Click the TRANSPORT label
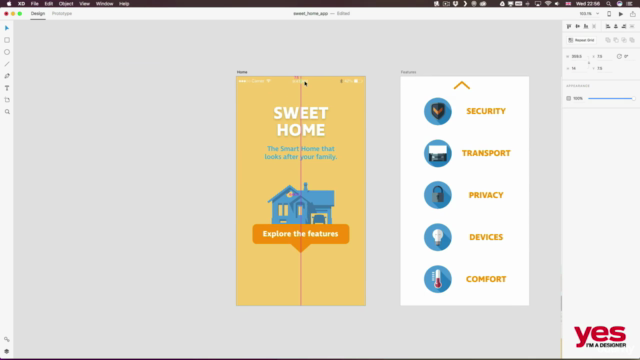 (x=486, y=153)
